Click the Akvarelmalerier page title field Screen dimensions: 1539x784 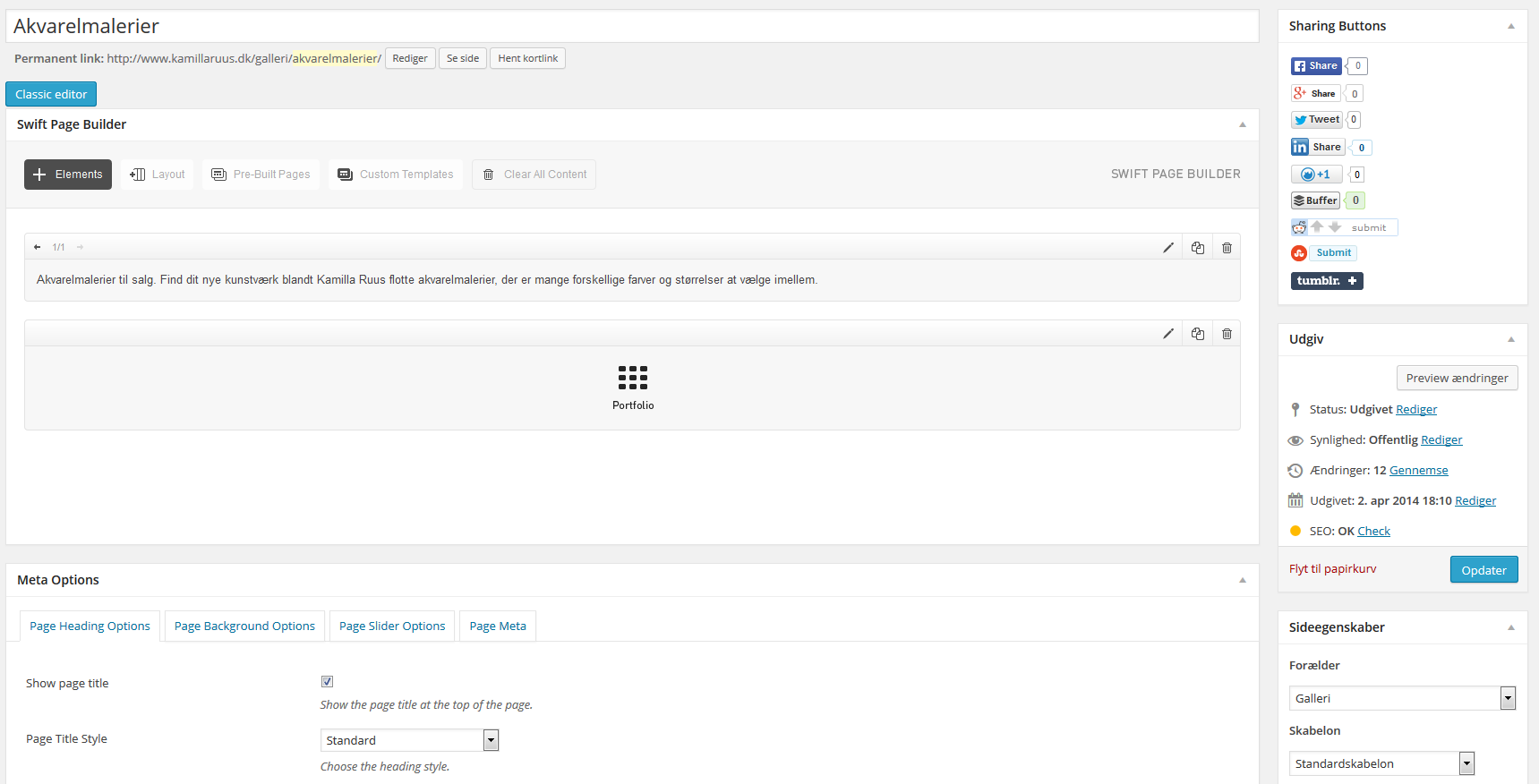631,27
